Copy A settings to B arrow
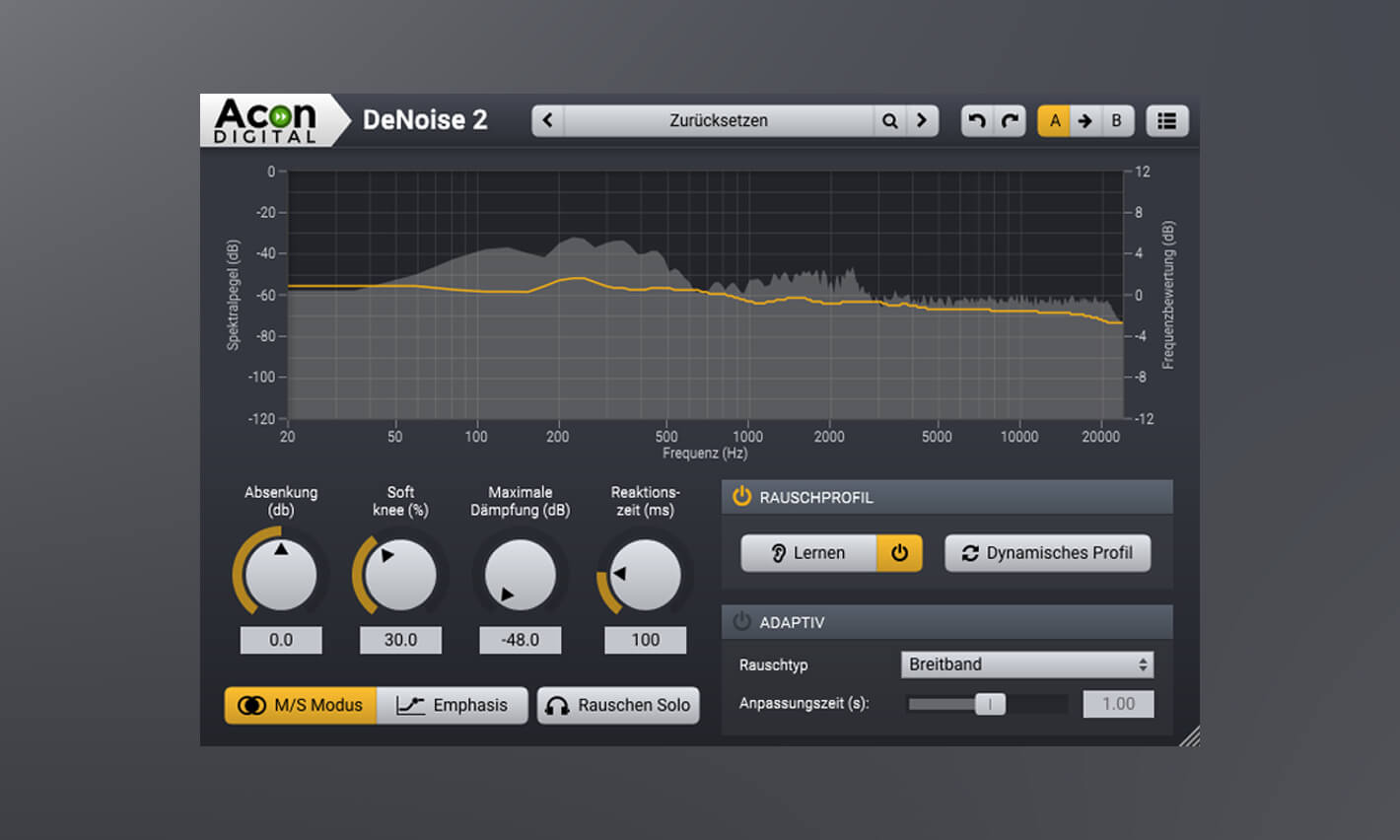Screen dimensions: 1400x840 click(1085, 120)
